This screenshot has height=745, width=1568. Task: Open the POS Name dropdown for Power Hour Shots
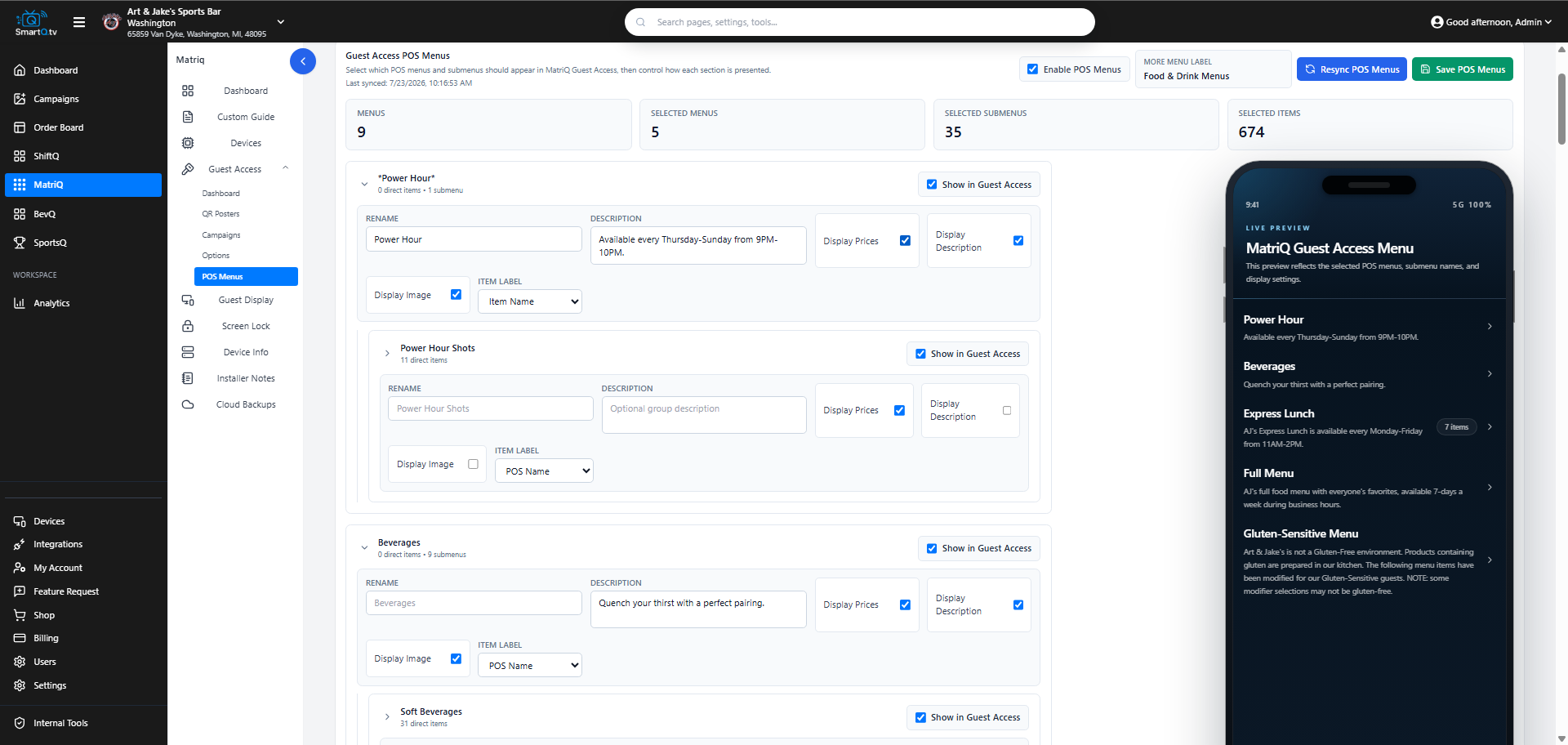coord(544,471)
